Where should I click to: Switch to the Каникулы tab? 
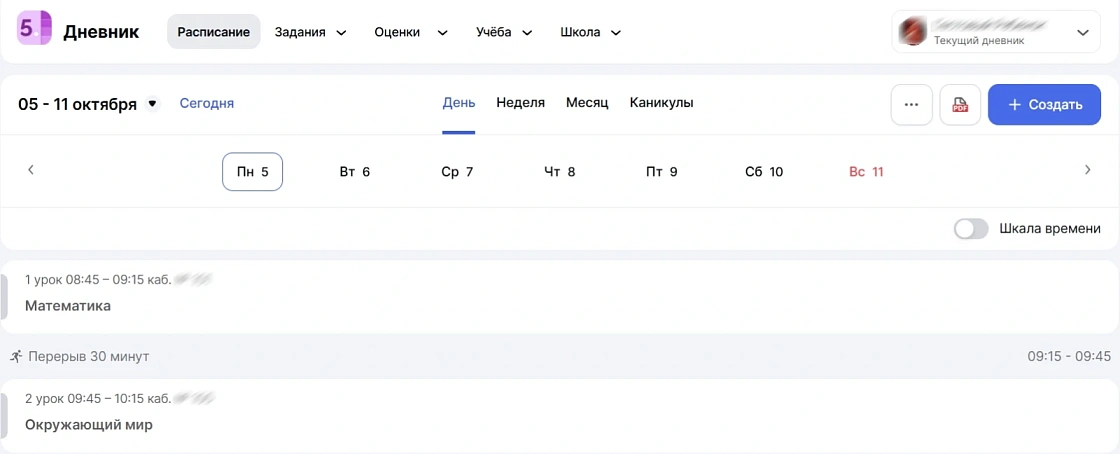click(661, 103)
